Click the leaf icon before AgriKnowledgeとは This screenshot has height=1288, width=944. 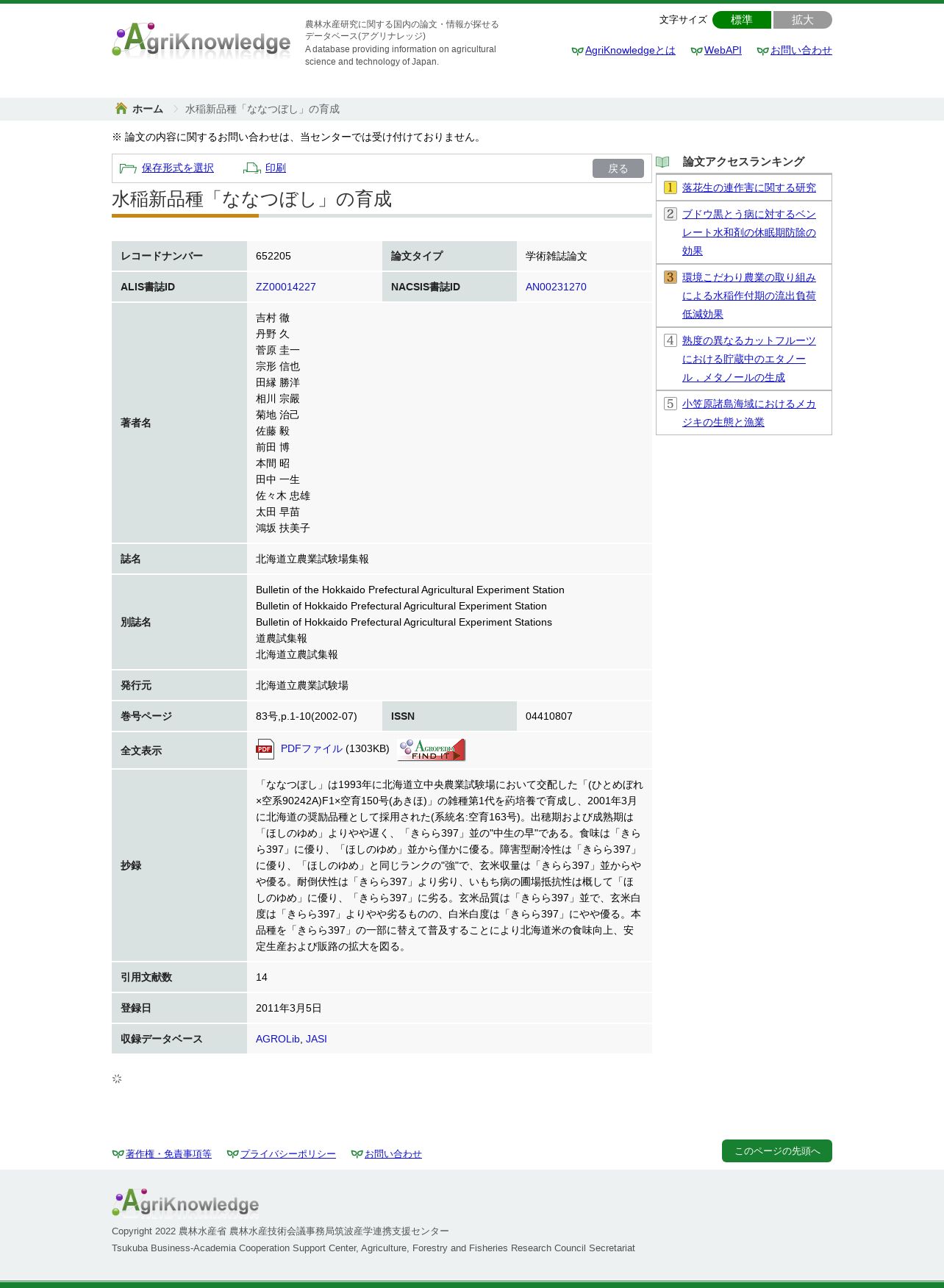[577, 51]
